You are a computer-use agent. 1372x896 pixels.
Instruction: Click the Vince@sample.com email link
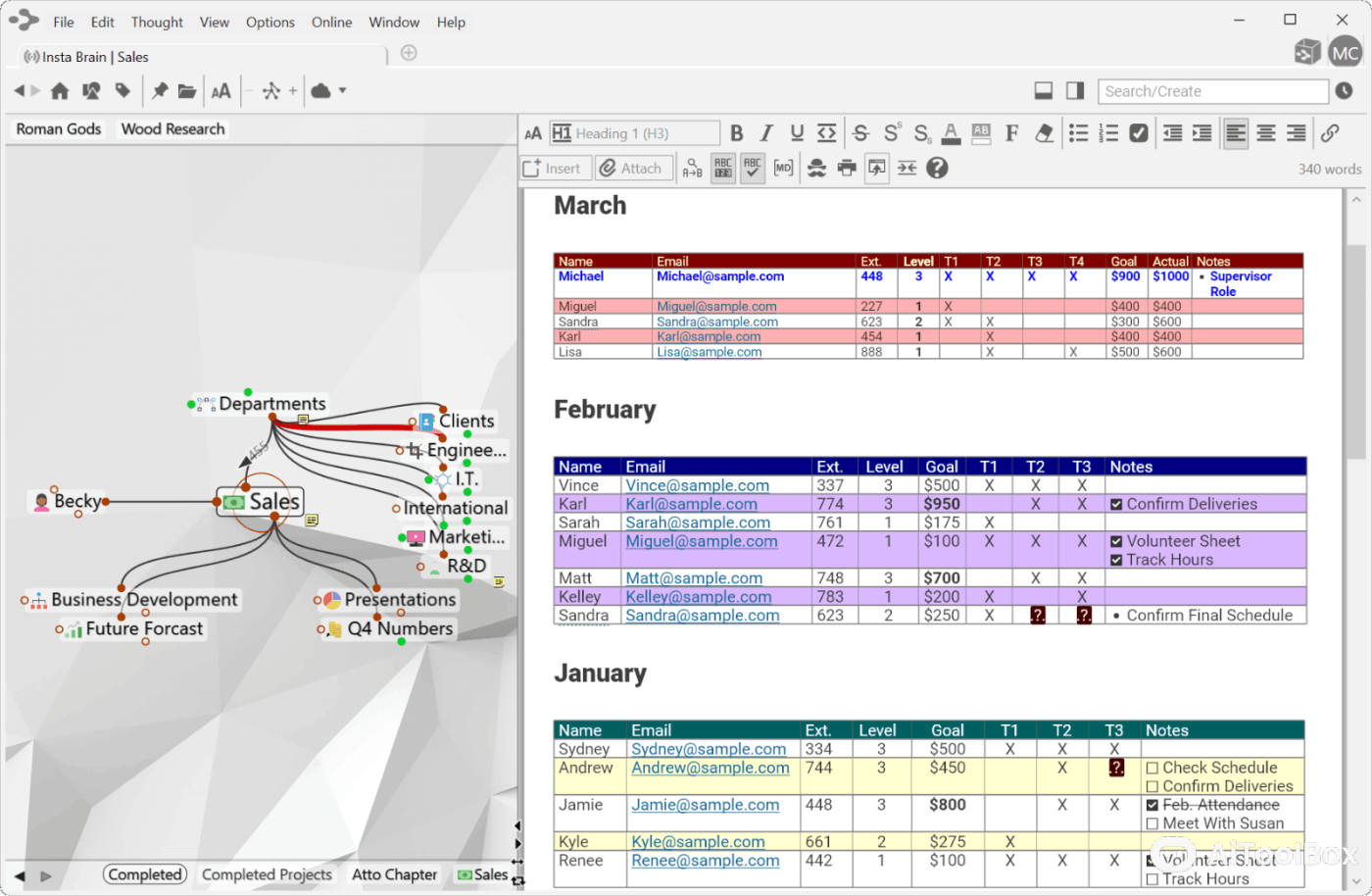(697, 485)
